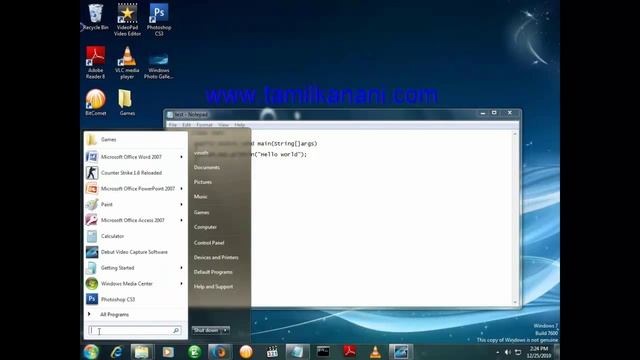Expand PowerPoint 2007 jump list arrow
The image size is (640, 360).
182,189
